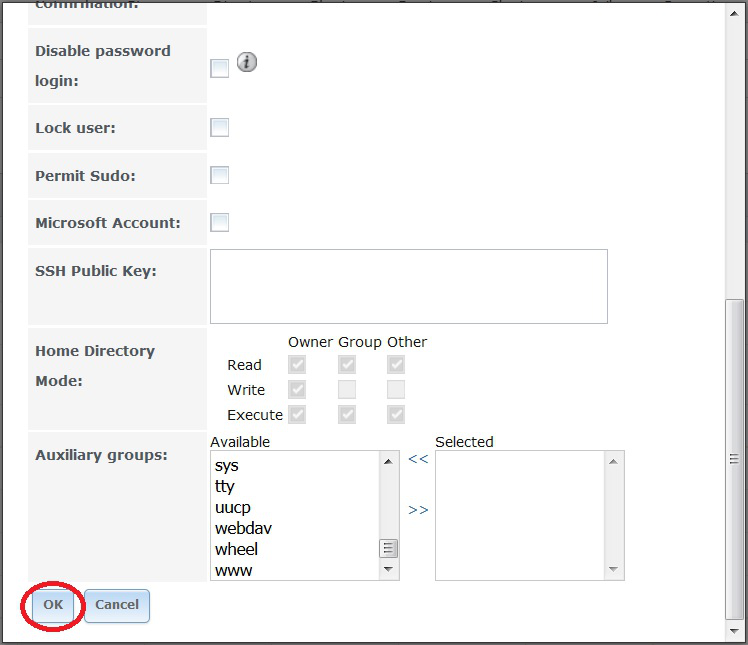Click the Cancel button
The width and height of the screenshot is (748, 645).
[x=117, y=605]
